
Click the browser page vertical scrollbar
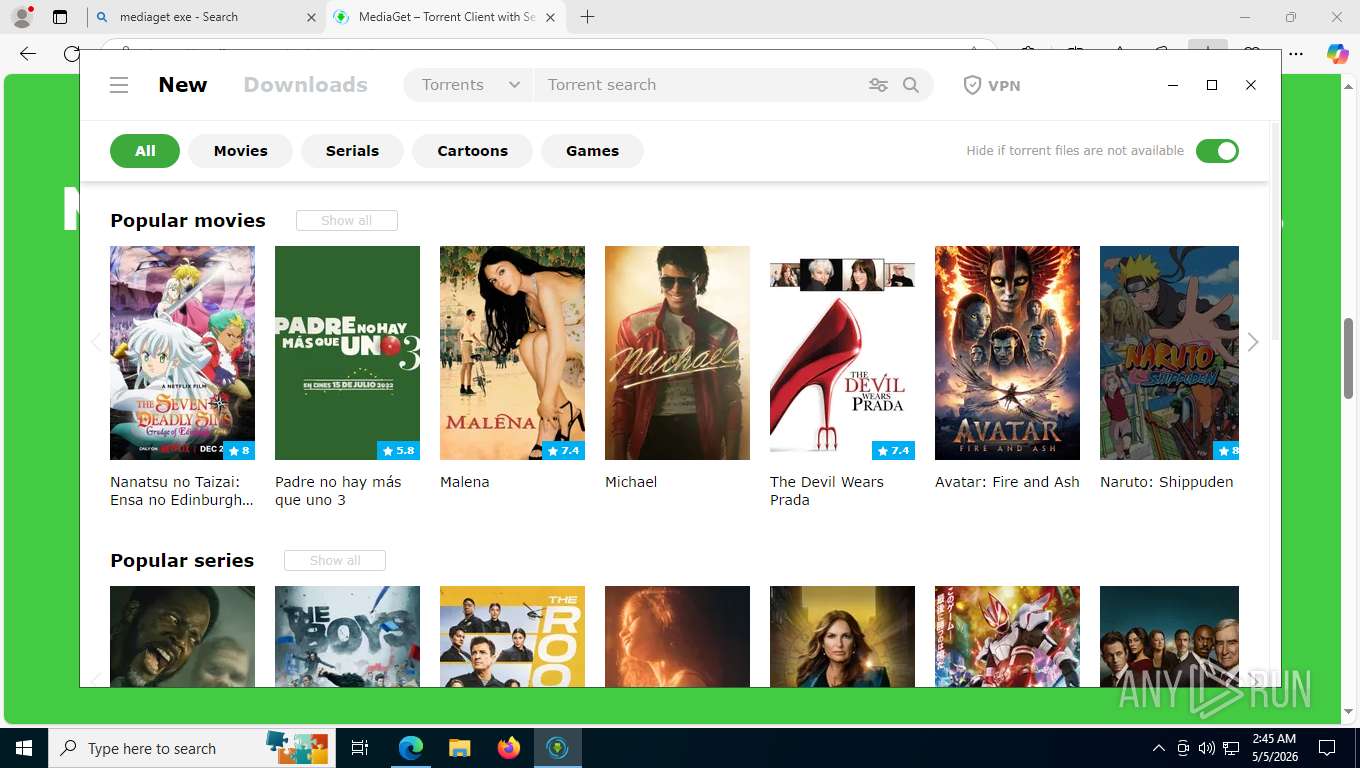[1349, 358]
